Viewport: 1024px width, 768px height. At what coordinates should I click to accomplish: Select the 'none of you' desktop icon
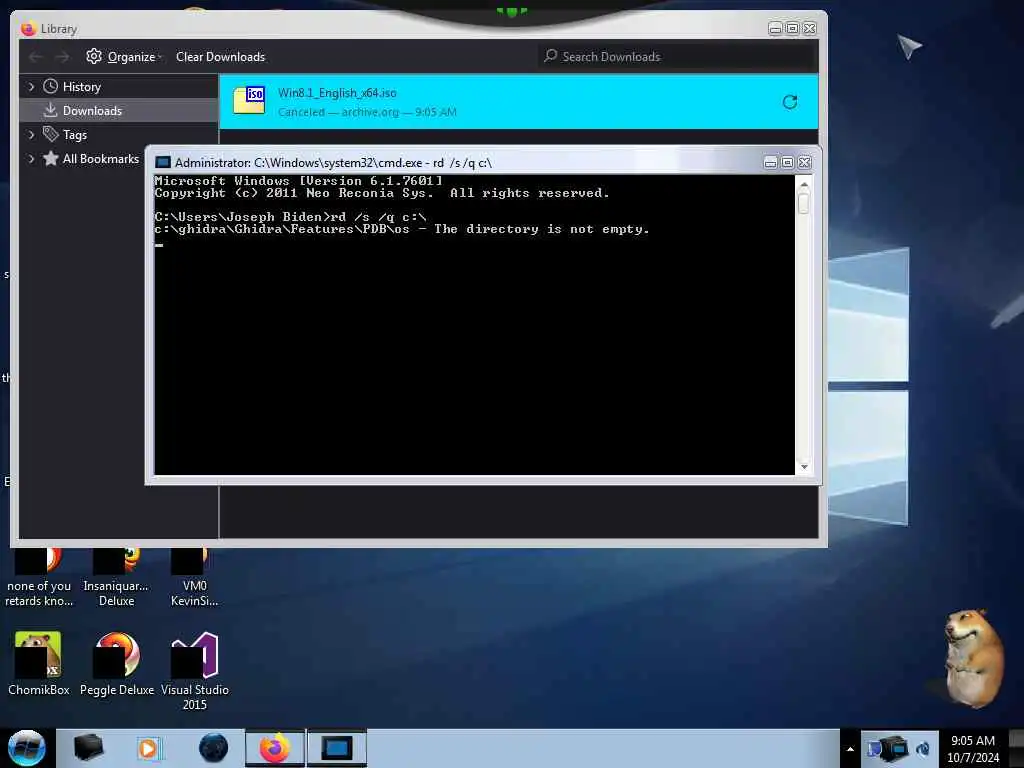pyautogui.click(x=39, y=578)
